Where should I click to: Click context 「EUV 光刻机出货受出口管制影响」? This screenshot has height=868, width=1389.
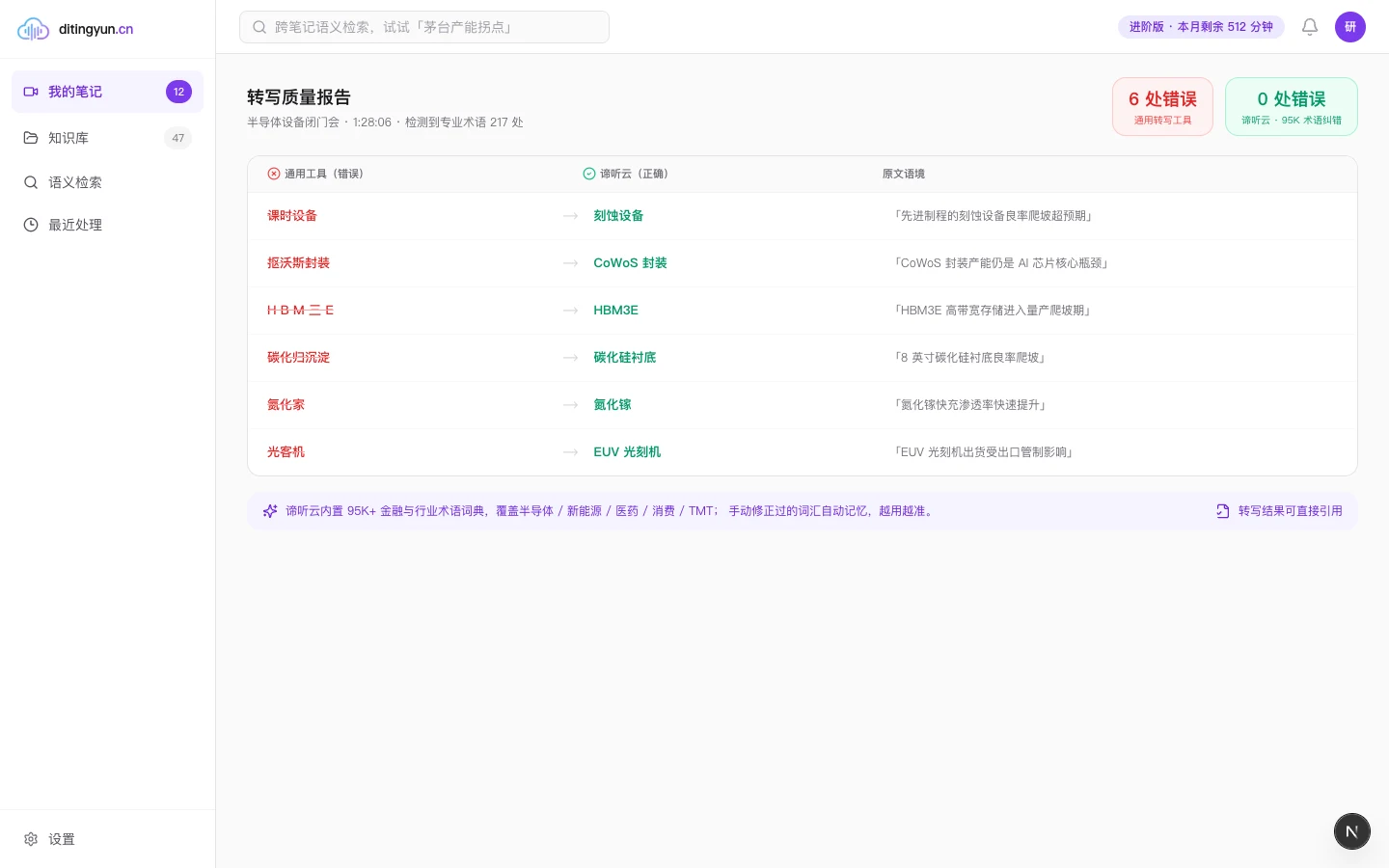[x=984, y=452]
